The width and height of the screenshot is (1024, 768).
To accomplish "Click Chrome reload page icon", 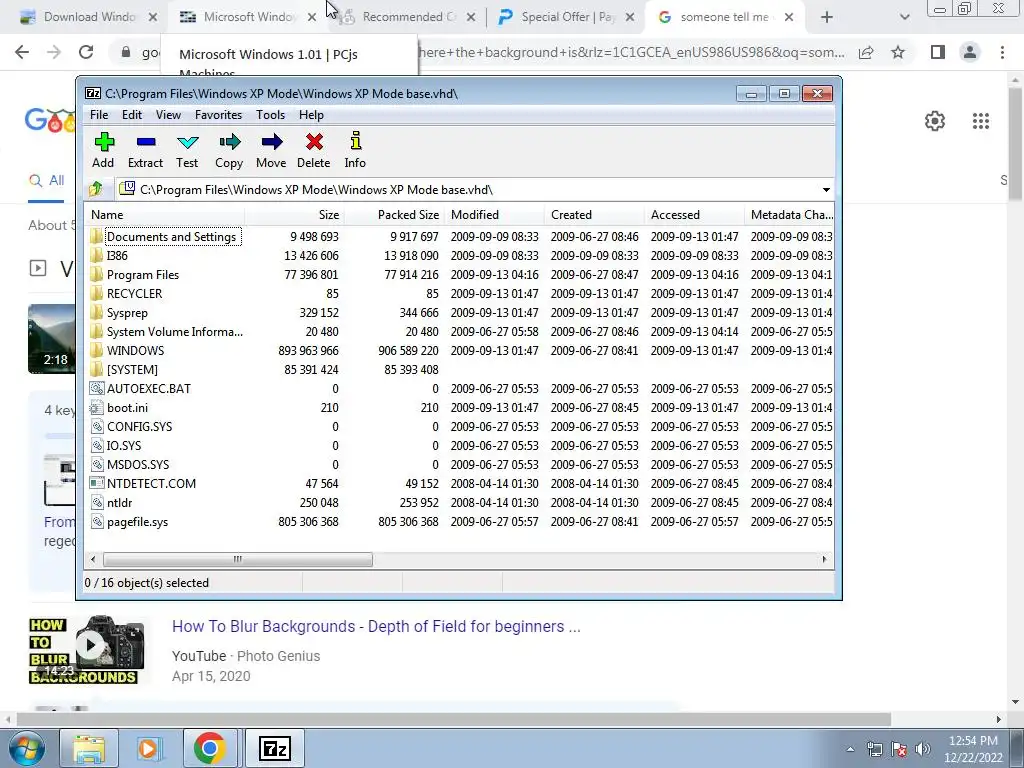I will 86,52.
